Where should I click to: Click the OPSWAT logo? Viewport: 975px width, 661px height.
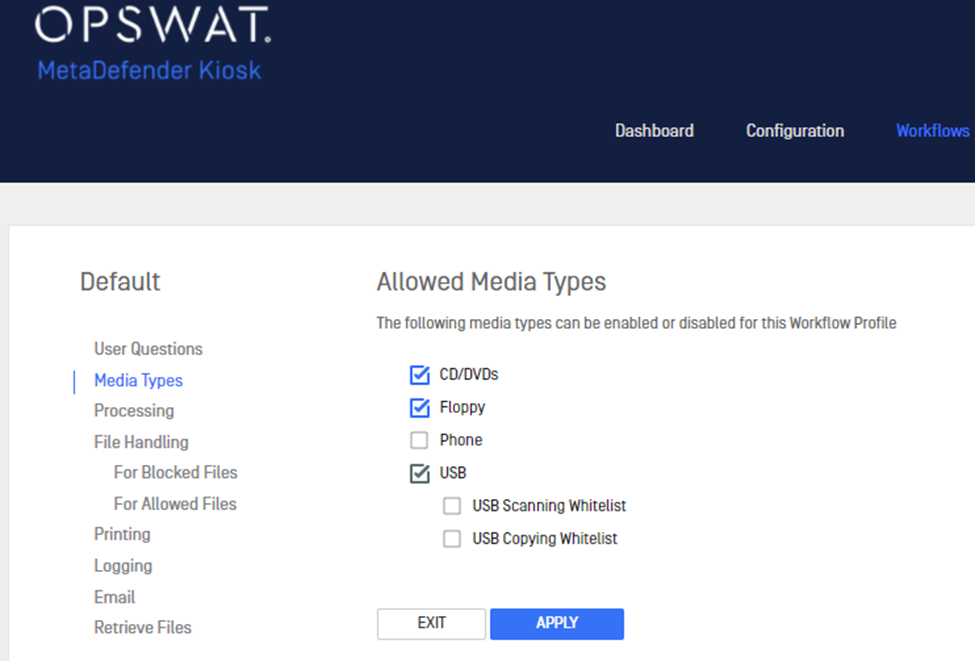click(x=152, y=25)
